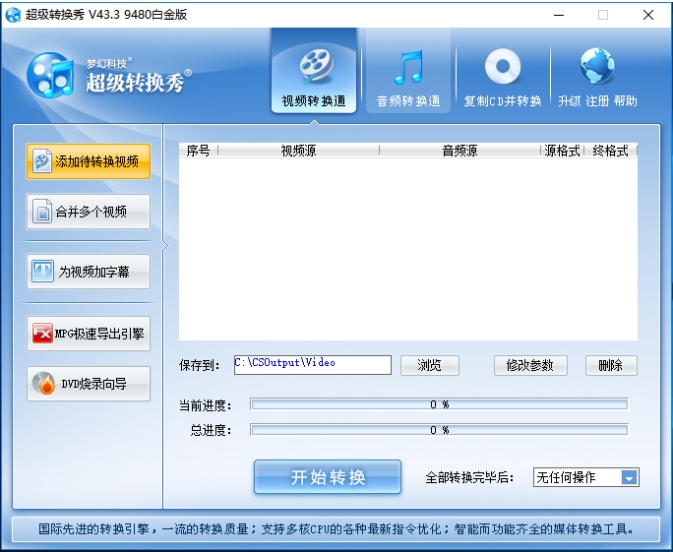
Task: Click the 修改参数 button
Action: tap(531, 366)
